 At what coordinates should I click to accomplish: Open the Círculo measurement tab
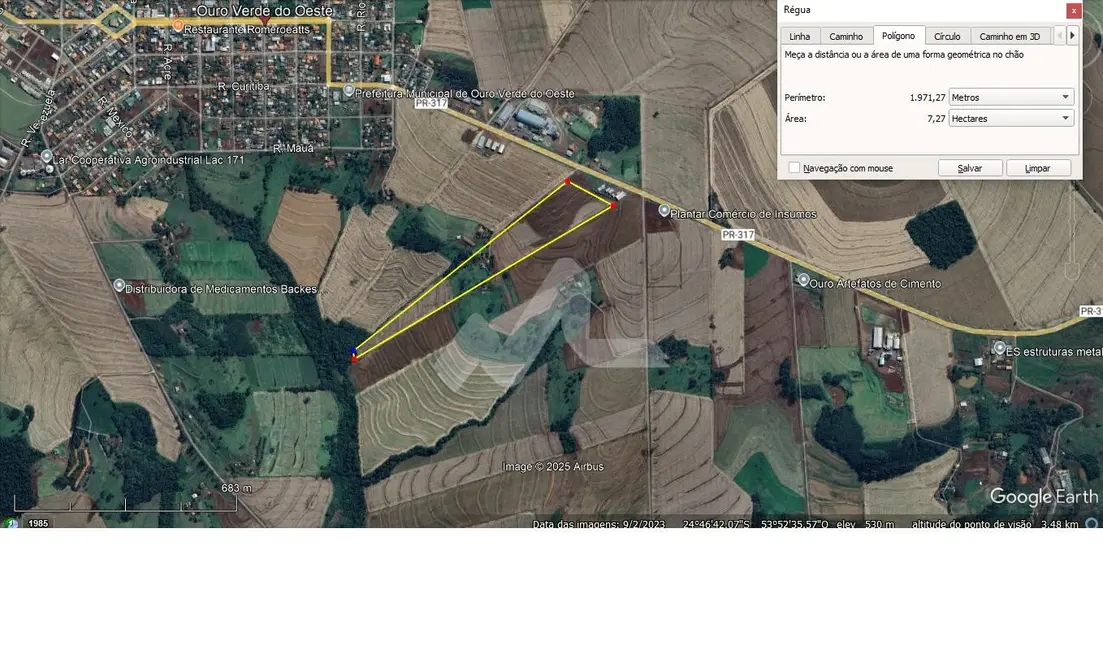tap(947, 36)
